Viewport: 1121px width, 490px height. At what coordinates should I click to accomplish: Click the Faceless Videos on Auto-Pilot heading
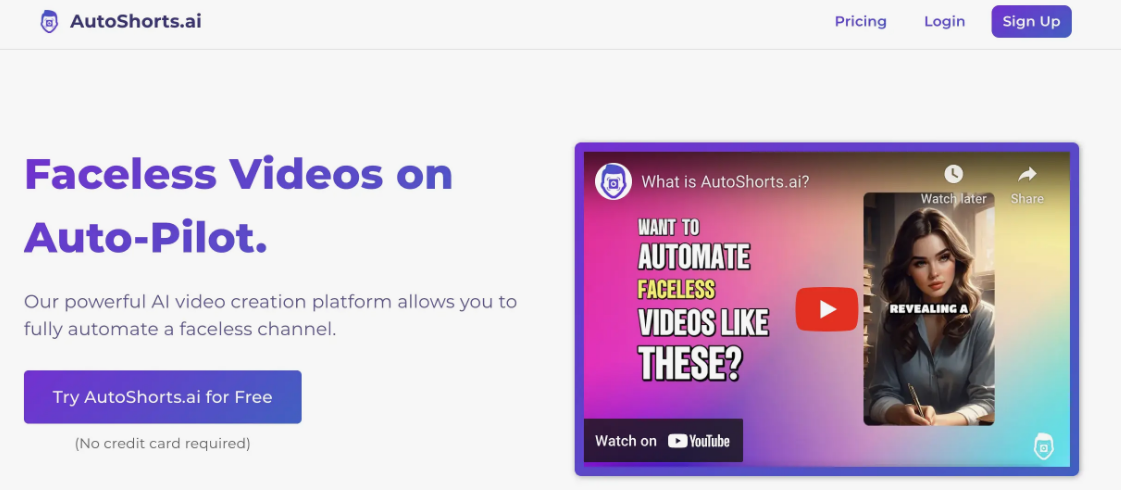(239, 205)
